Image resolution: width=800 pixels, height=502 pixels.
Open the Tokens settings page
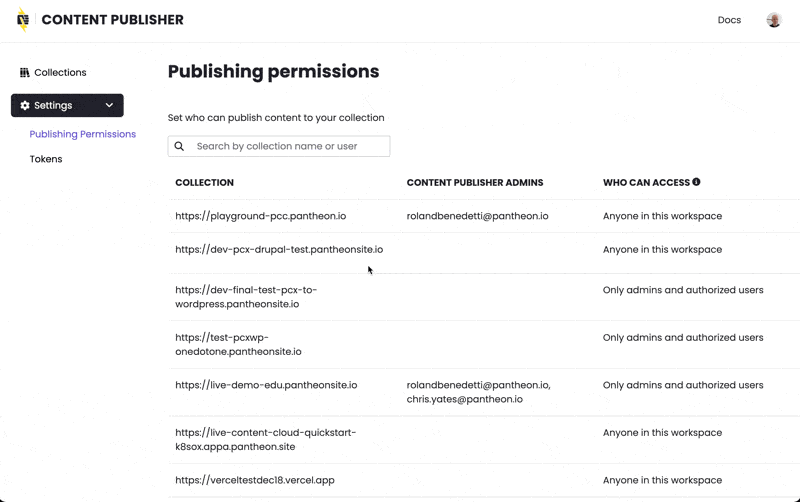click(x=46, y=159)
